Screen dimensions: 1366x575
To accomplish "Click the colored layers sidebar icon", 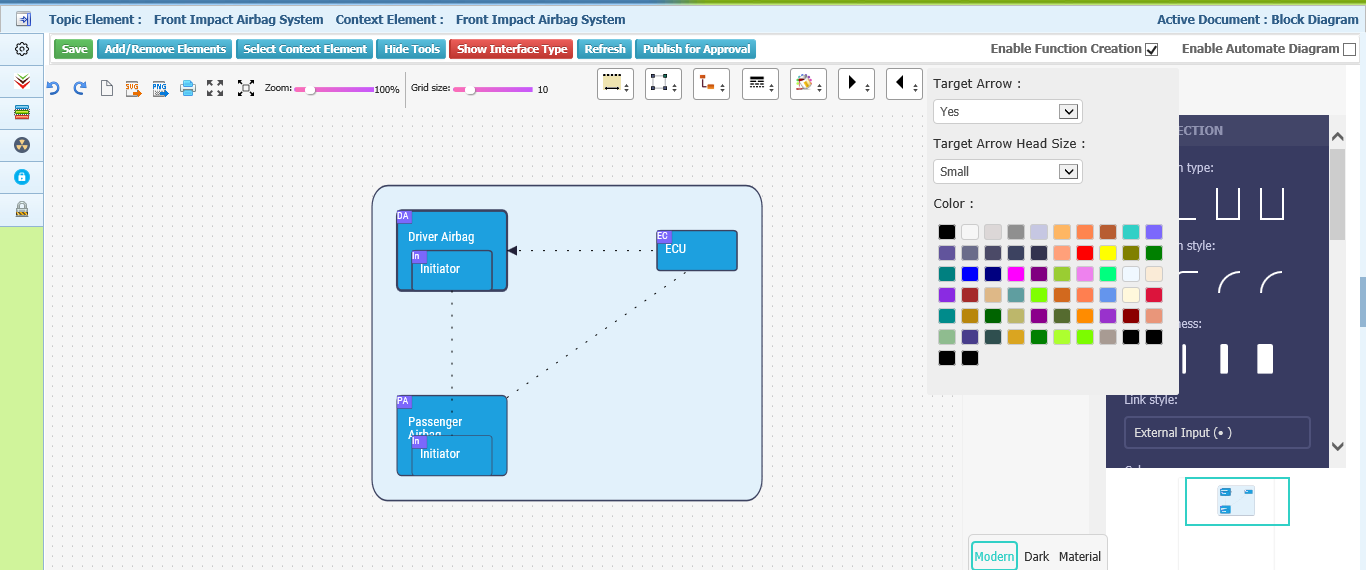I will (22, 113).
